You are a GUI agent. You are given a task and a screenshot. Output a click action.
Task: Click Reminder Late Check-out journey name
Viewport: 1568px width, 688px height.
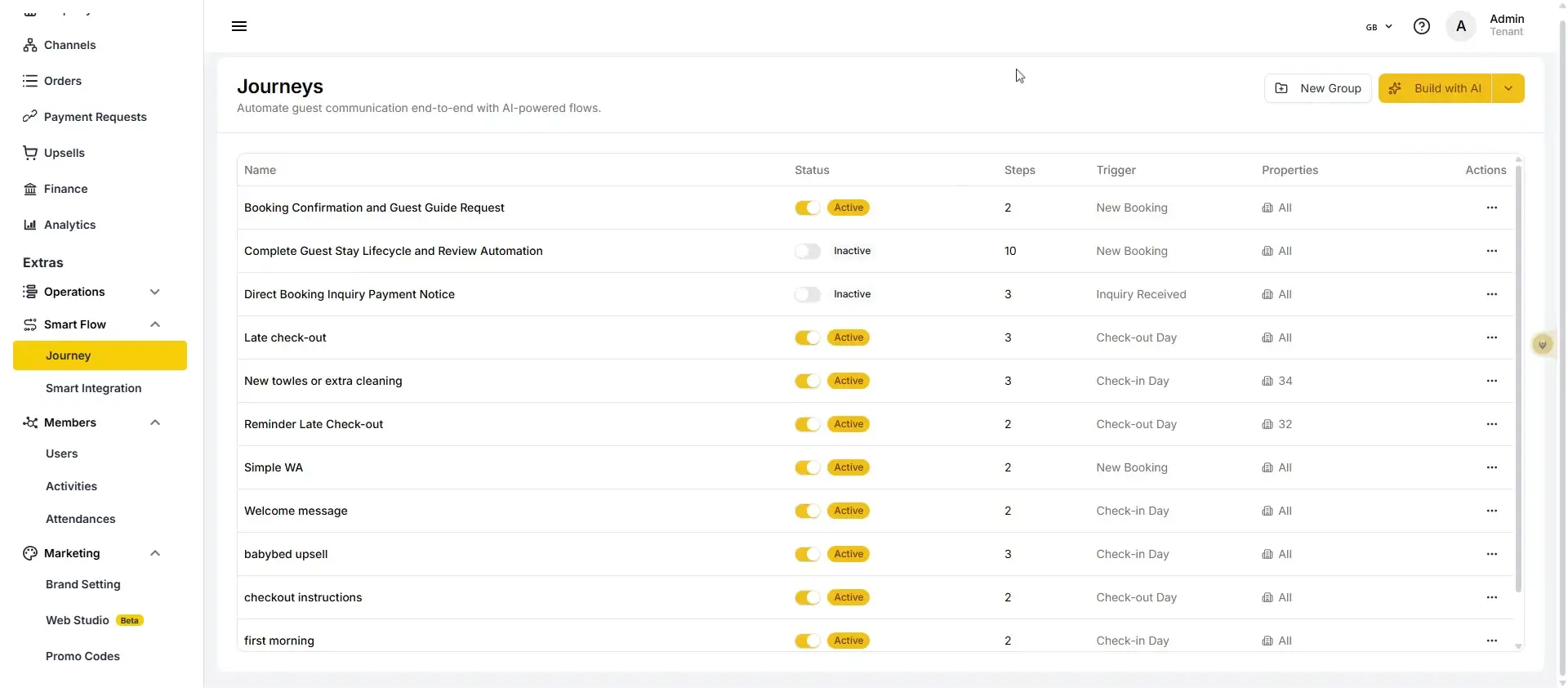[314, 424]
